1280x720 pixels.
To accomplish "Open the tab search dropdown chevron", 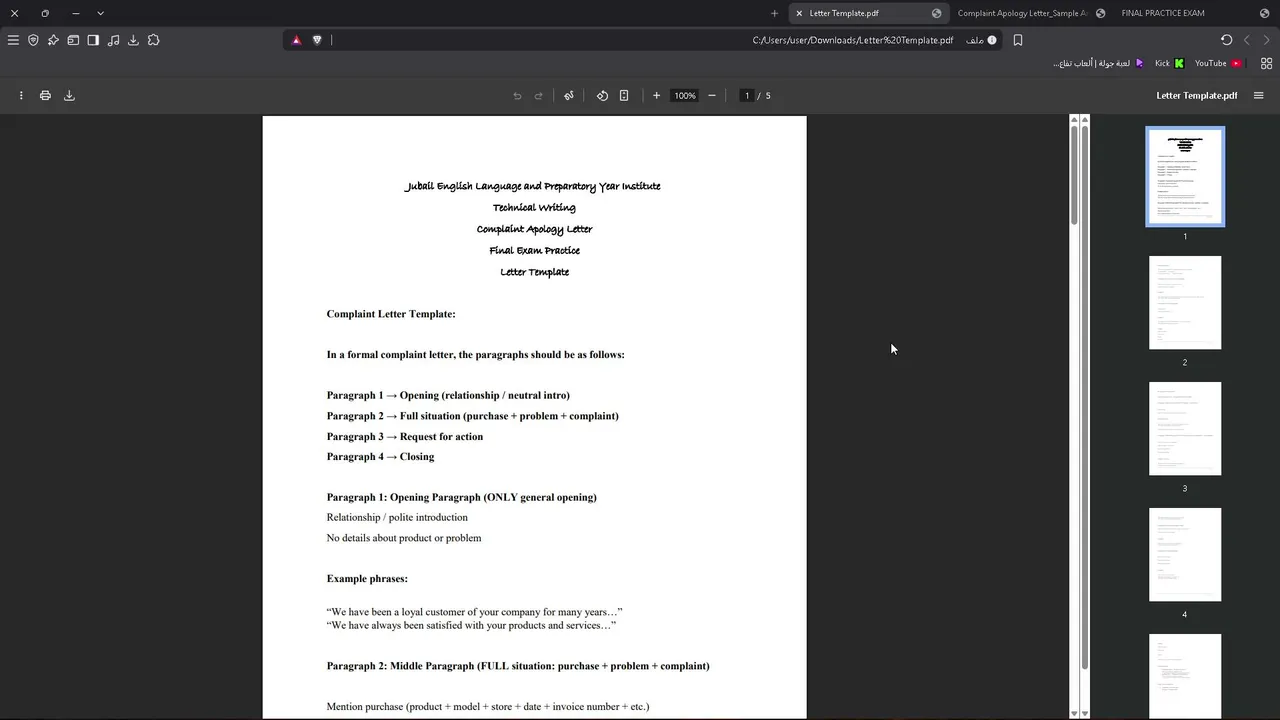I will [100, 13].
